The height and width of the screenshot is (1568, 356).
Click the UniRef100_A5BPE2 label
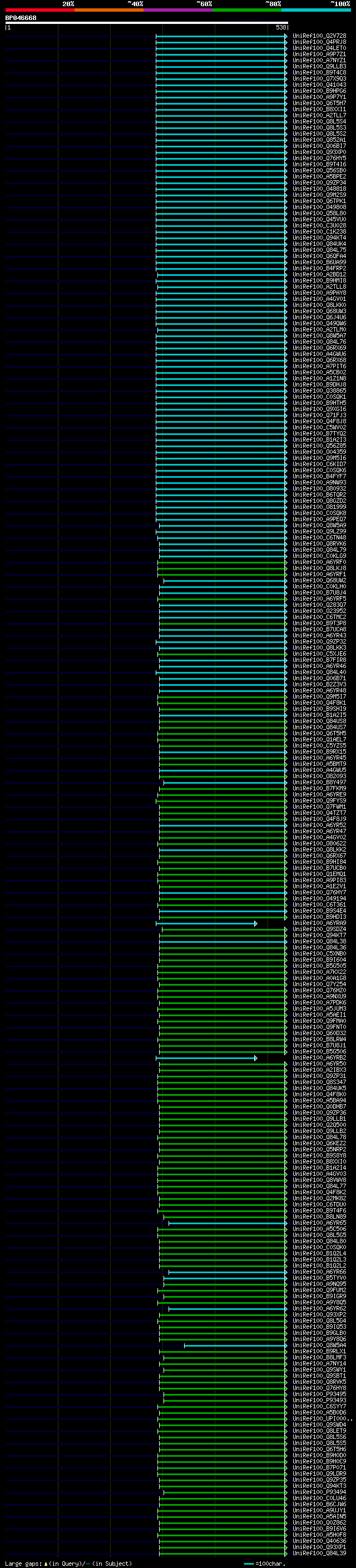tap(319, 176)
